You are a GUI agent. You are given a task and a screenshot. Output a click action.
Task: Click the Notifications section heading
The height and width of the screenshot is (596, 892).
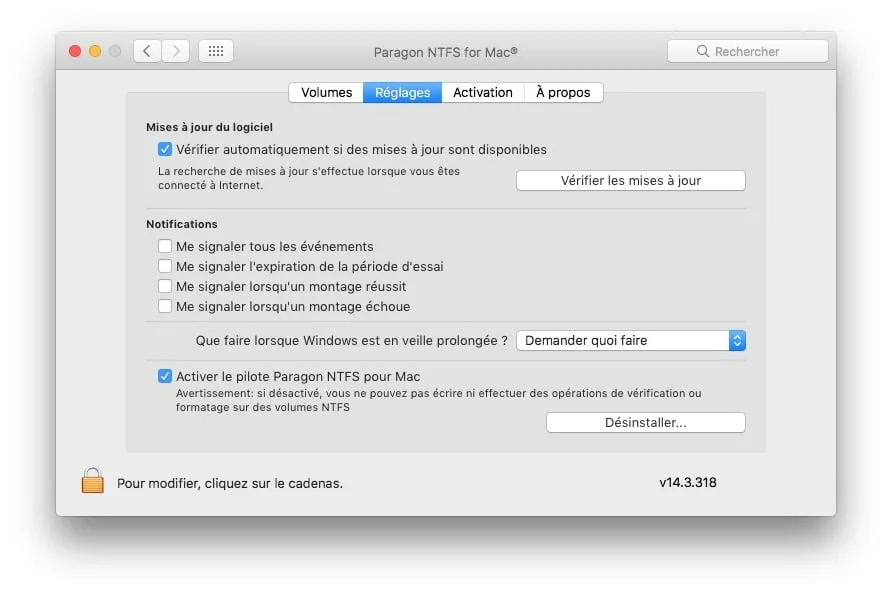[x=181, y=224]
